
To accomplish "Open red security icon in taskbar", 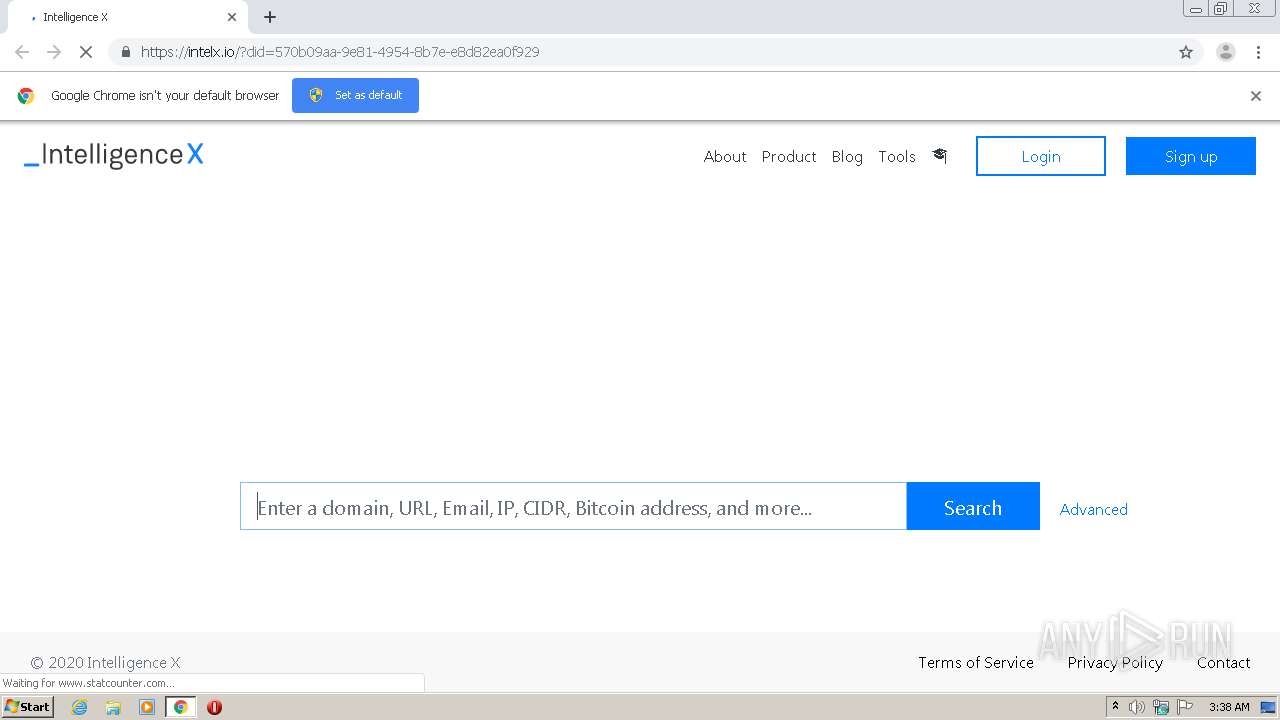I will tap(214, 707).
